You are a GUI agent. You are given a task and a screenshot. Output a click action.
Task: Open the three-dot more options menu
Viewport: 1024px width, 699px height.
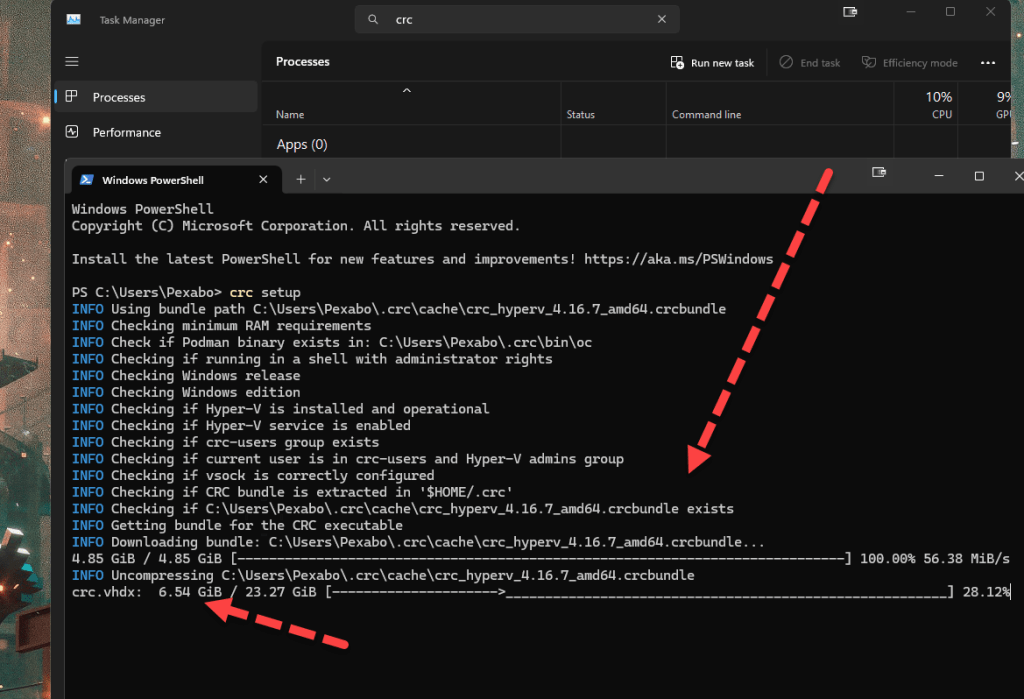click(x=987, y=63)
